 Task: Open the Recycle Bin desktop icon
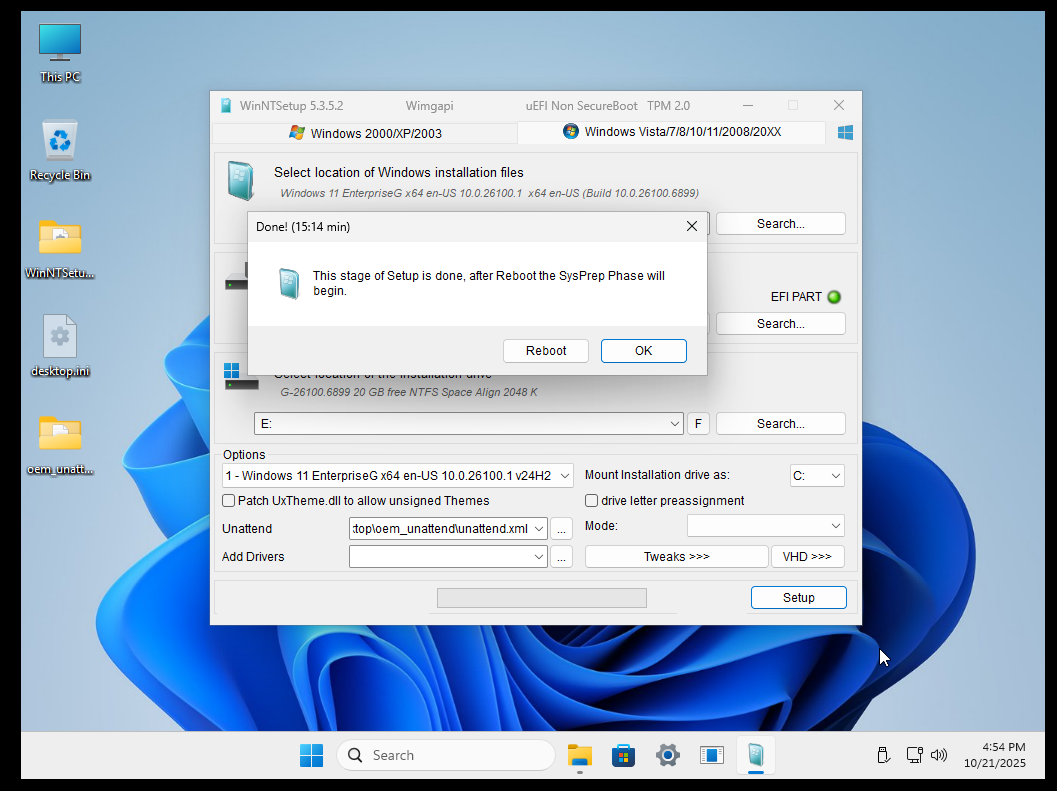tap(60, 150)
